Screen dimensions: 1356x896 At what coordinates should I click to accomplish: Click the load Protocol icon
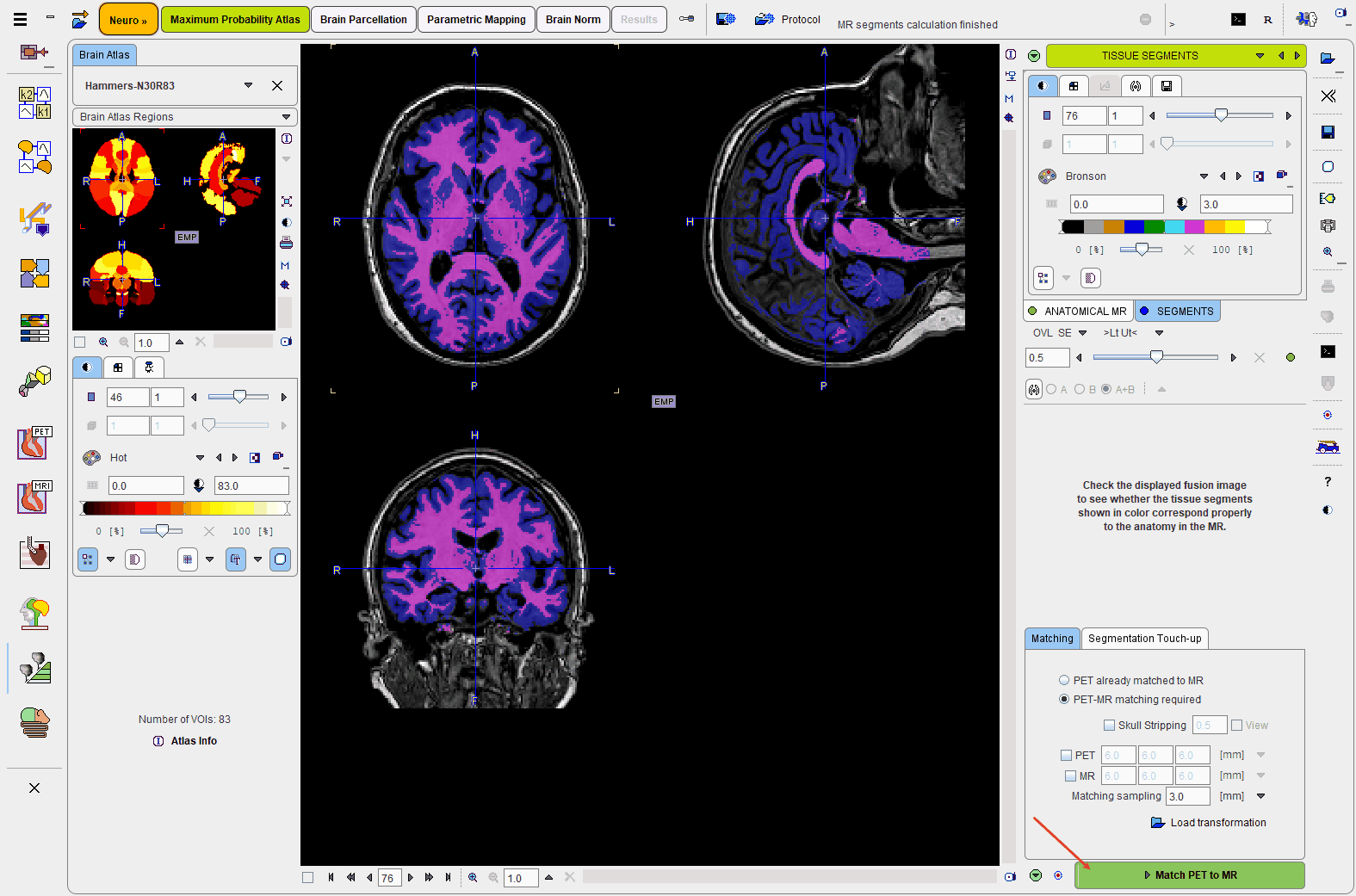click(x=765, y=19)
